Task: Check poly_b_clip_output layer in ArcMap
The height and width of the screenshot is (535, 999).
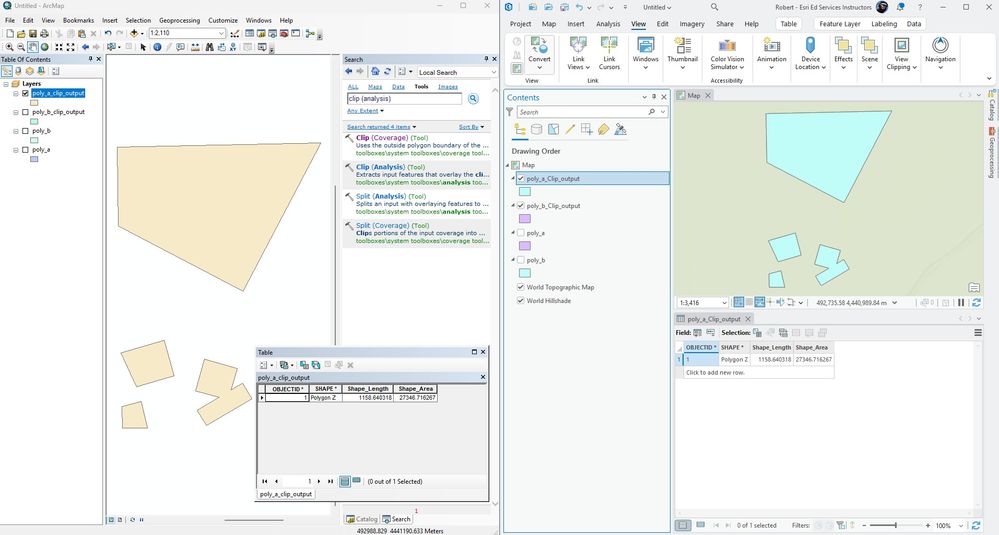Action: (25, 112)
